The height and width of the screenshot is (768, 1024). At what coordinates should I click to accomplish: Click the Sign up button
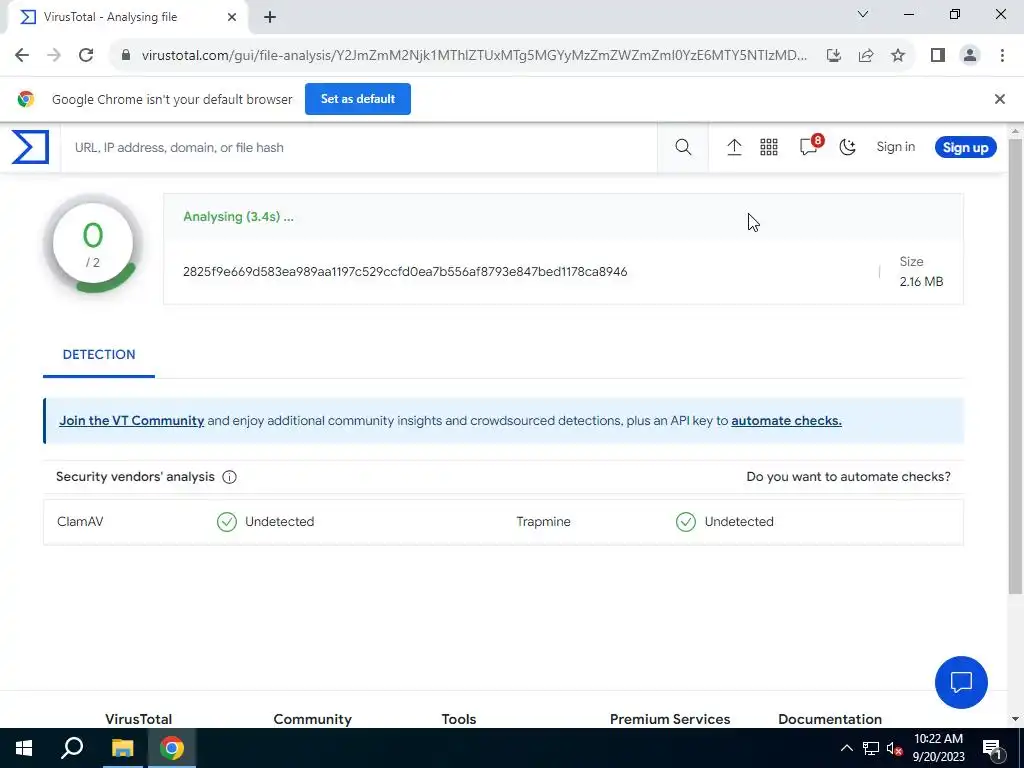click(965, 147)
